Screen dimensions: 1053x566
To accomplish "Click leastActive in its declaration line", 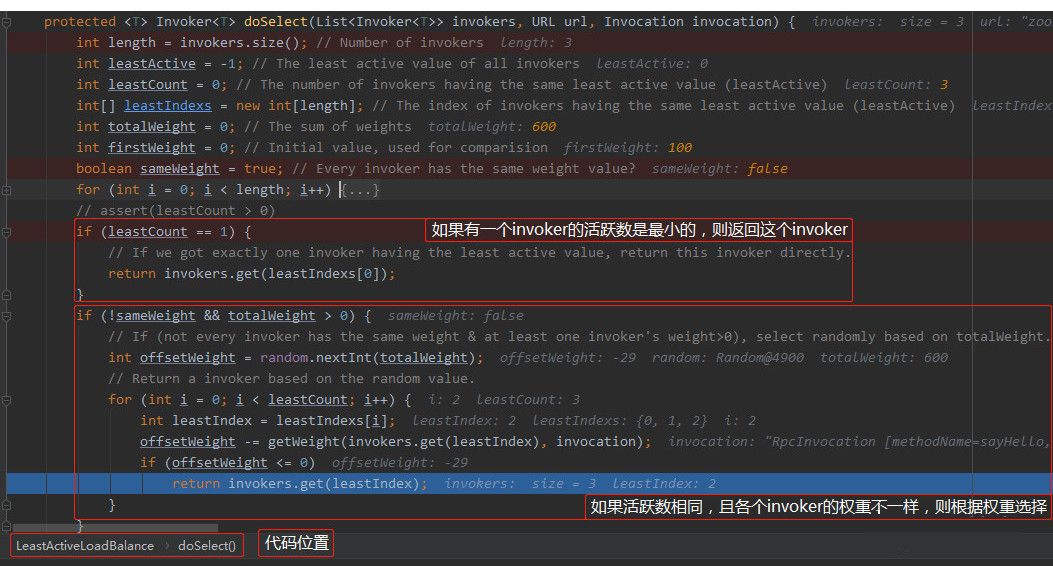I will (x=152, y=64).
